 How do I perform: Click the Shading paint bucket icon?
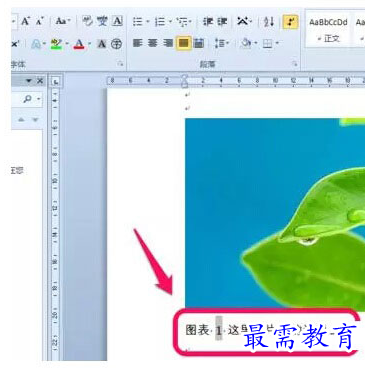246,43
